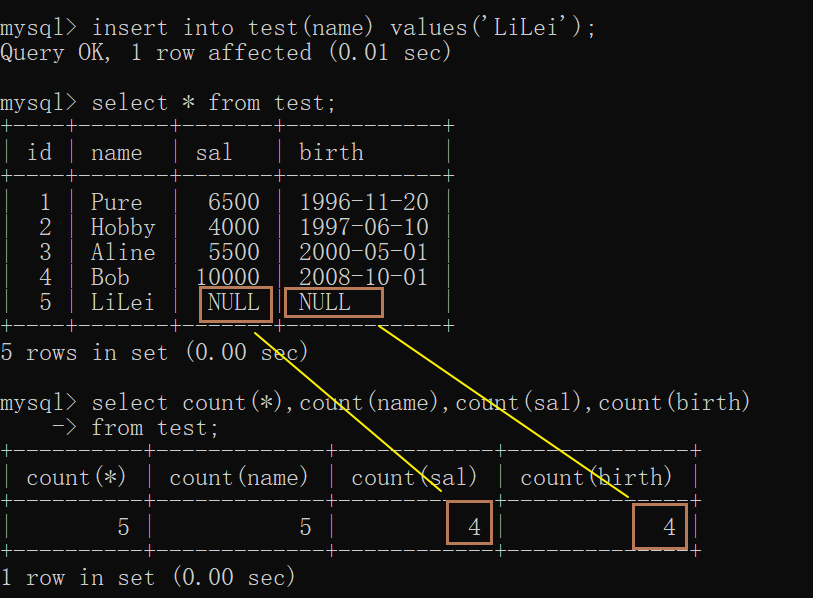813x598 pixels.
Task: Click the highlighted NULL in the birth column
Action: coord(334,303)
